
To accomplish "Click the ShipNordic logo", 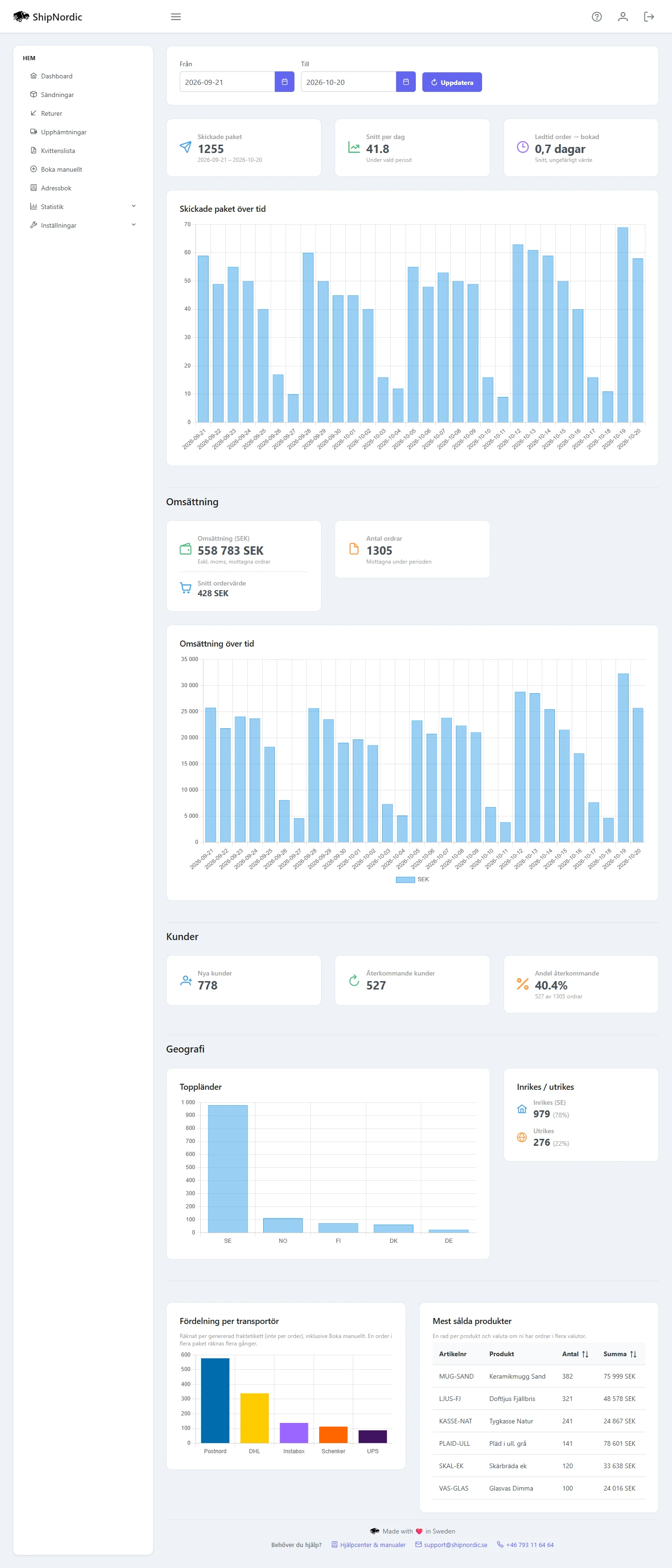I will click(48, 17).
